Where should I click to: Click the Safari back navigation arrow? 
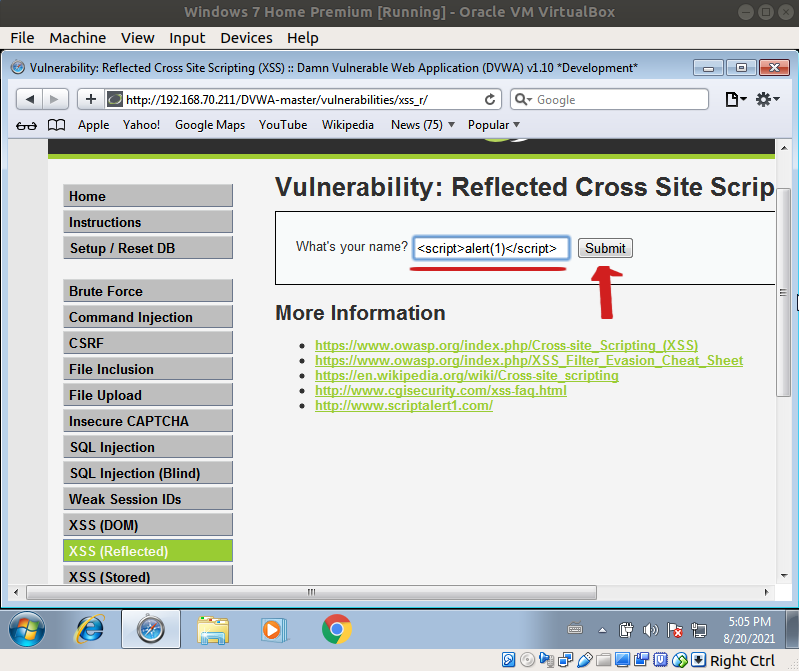point(30,99)
